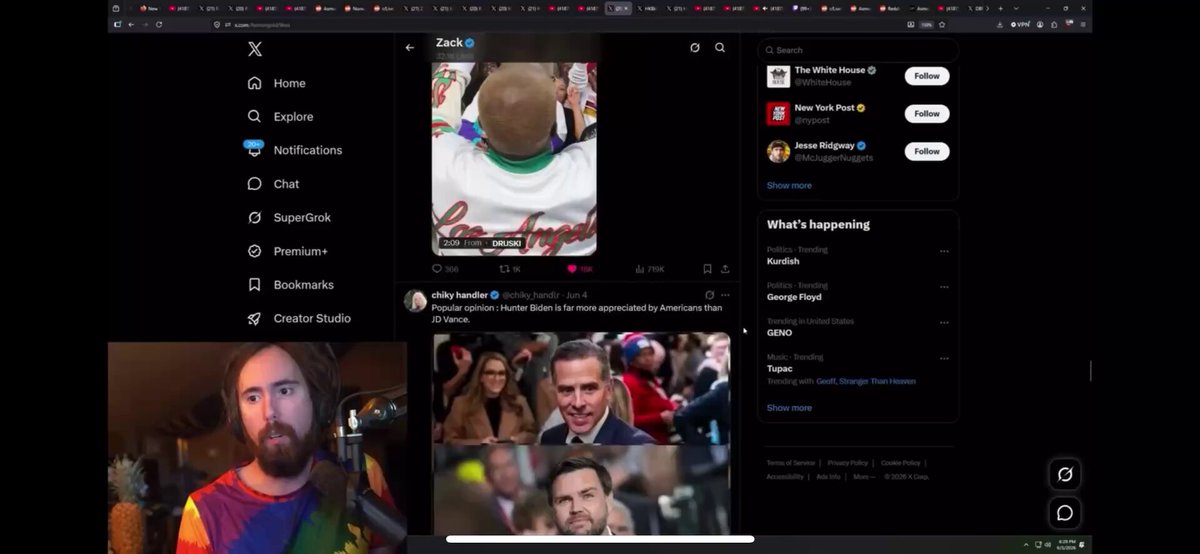Open Terms of Service footer link

tap(791, 463)
